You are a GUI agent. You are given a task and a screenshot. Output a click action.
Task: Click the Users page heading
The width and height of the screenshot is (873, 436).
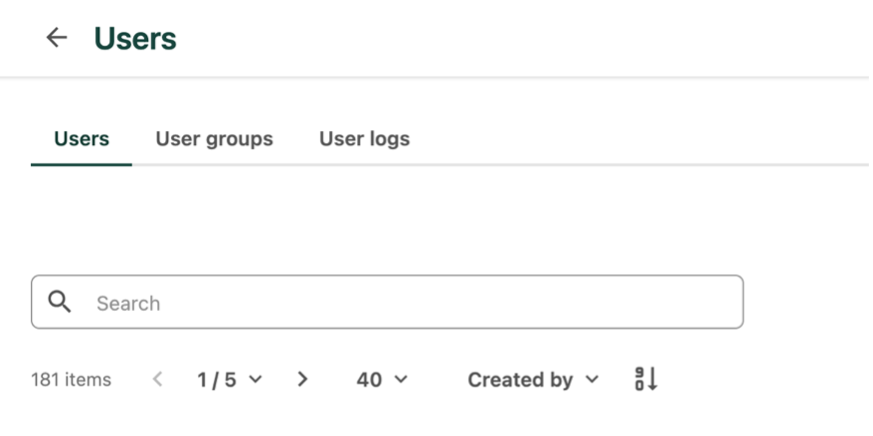135,39
